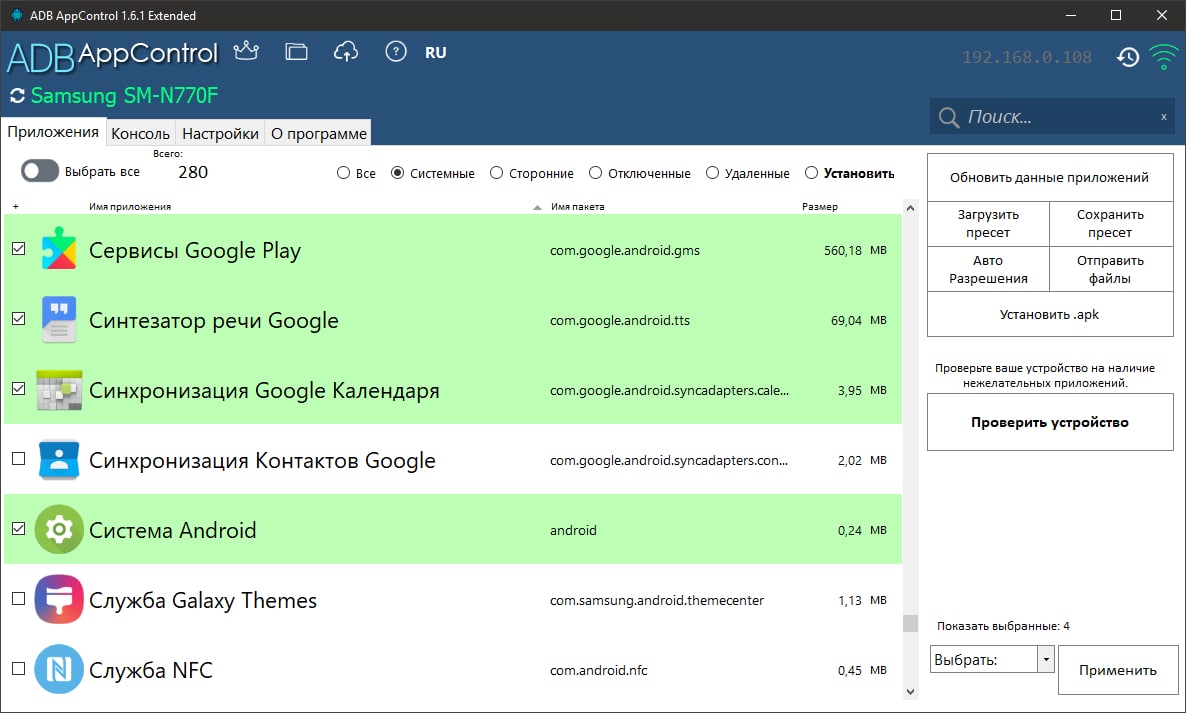Click the list scrollbar up arrow
Screen dimensions: 1186x713
pyautogui.click(x=910, y=208)
